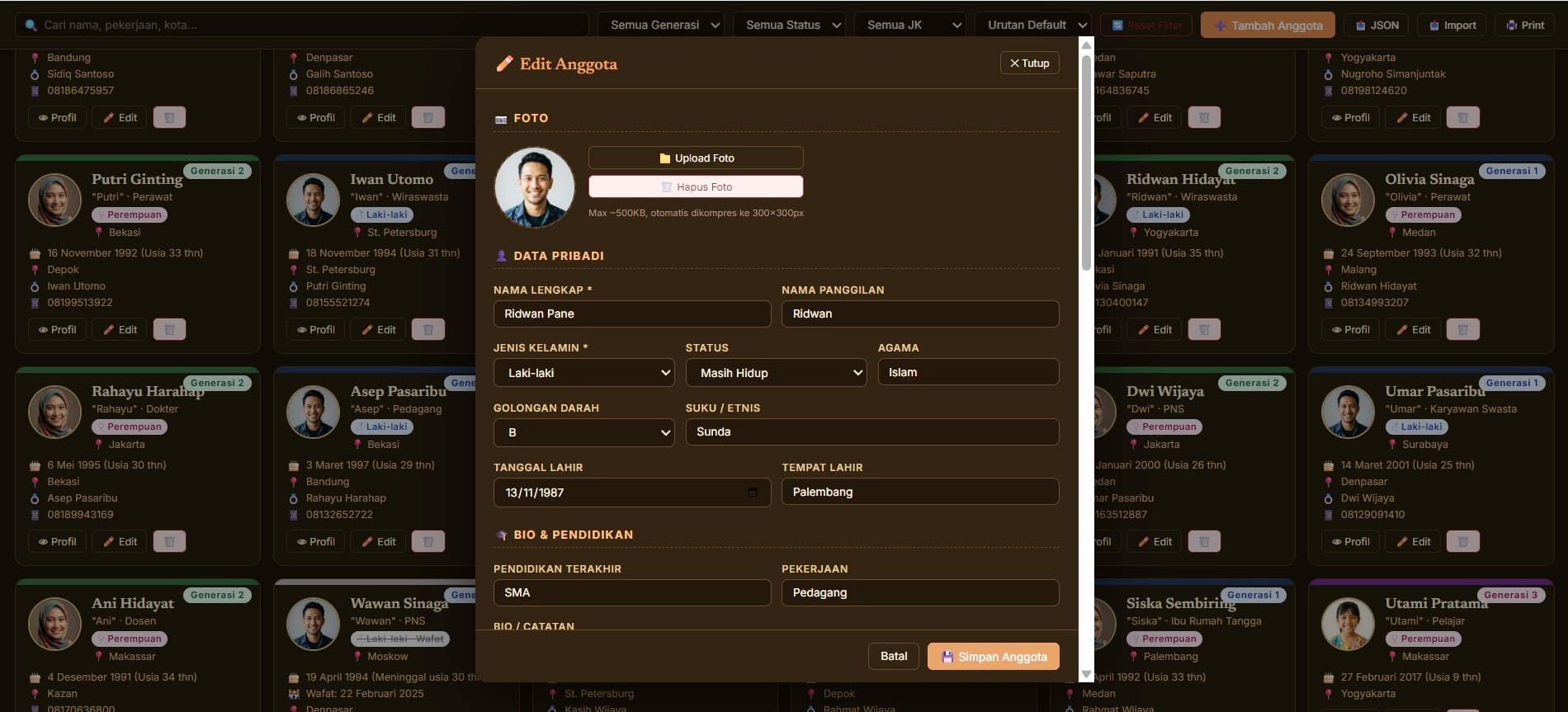Delete Dwi Wijaya's card with trash icon
Screen dimensions: 1568x712
(1204, 541)
